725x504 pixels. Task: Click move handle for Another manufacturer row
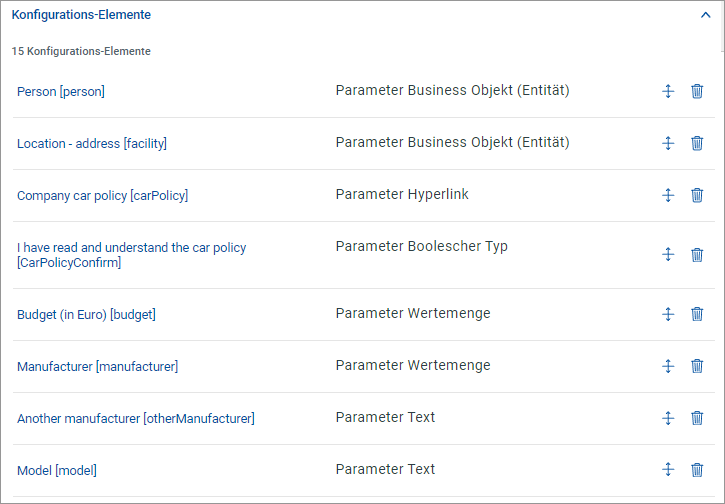(x=669, y=418)
